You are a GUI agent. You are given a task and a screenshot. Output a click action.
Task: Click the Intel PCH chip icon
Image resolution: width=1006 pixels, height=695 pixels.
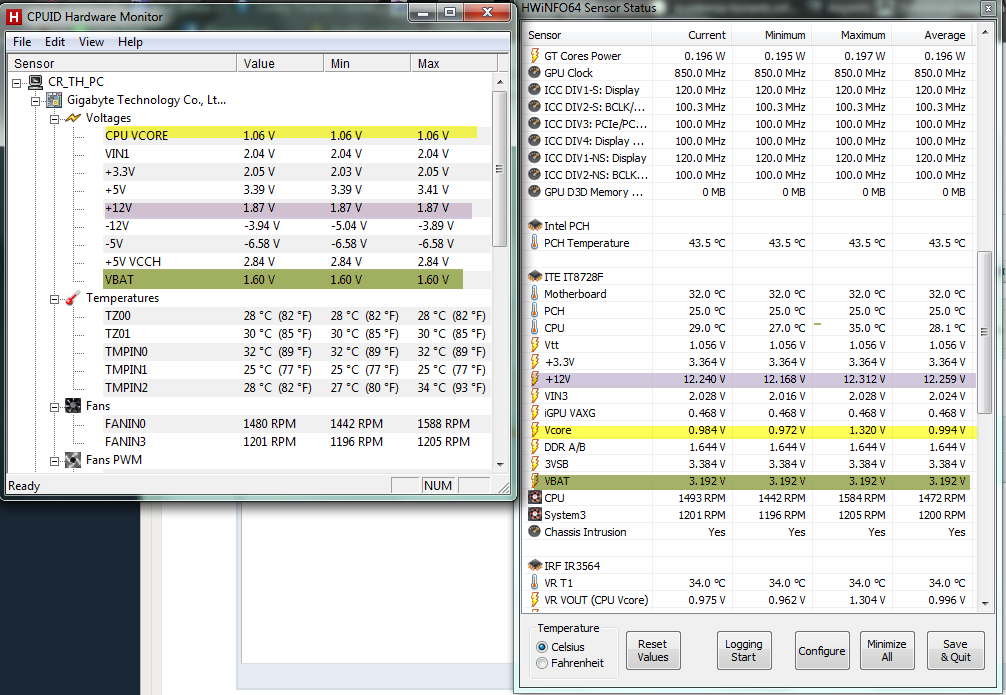[x=534, y=225]
